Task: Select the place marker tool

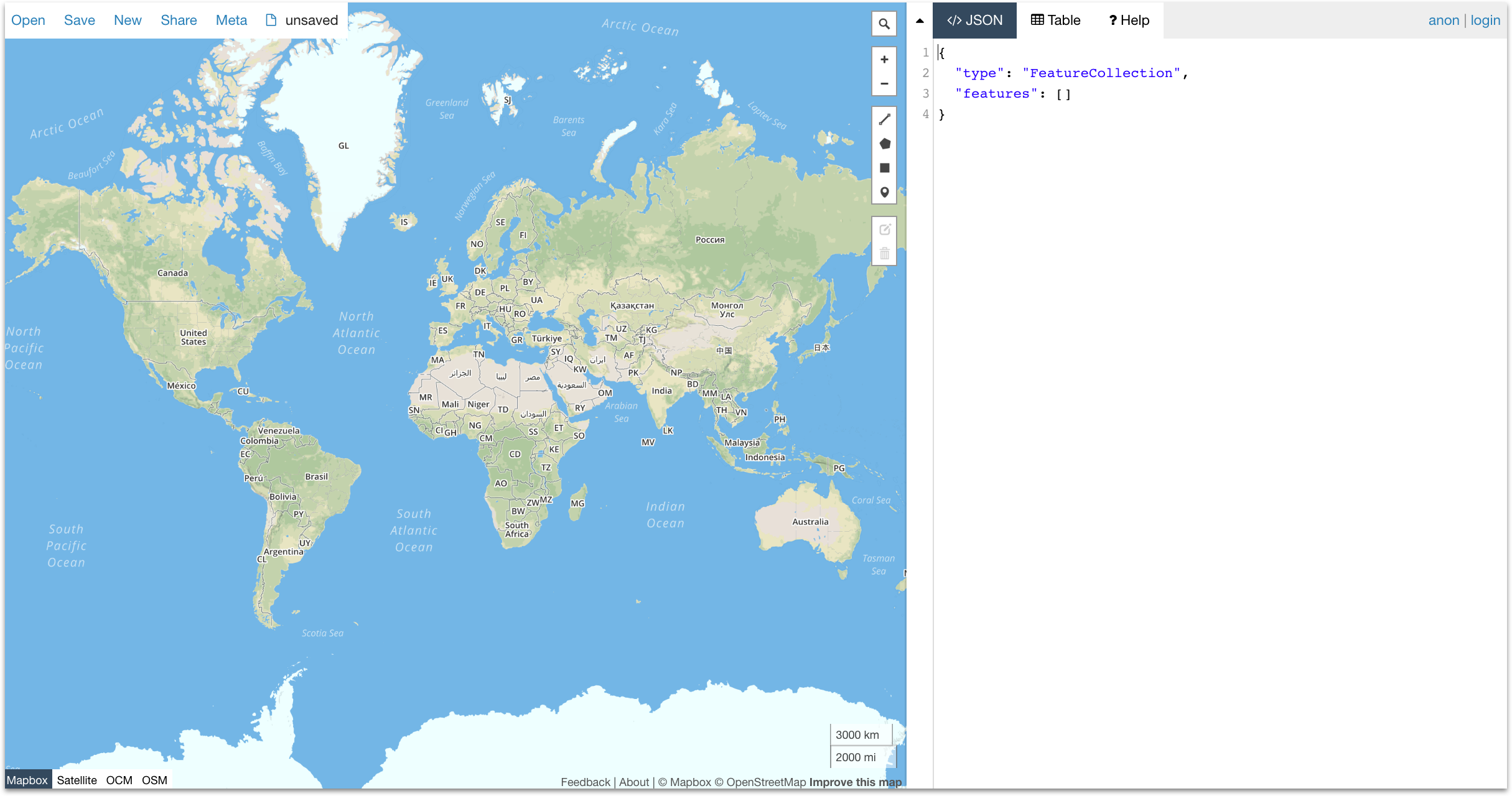Action: click(884, 192)
